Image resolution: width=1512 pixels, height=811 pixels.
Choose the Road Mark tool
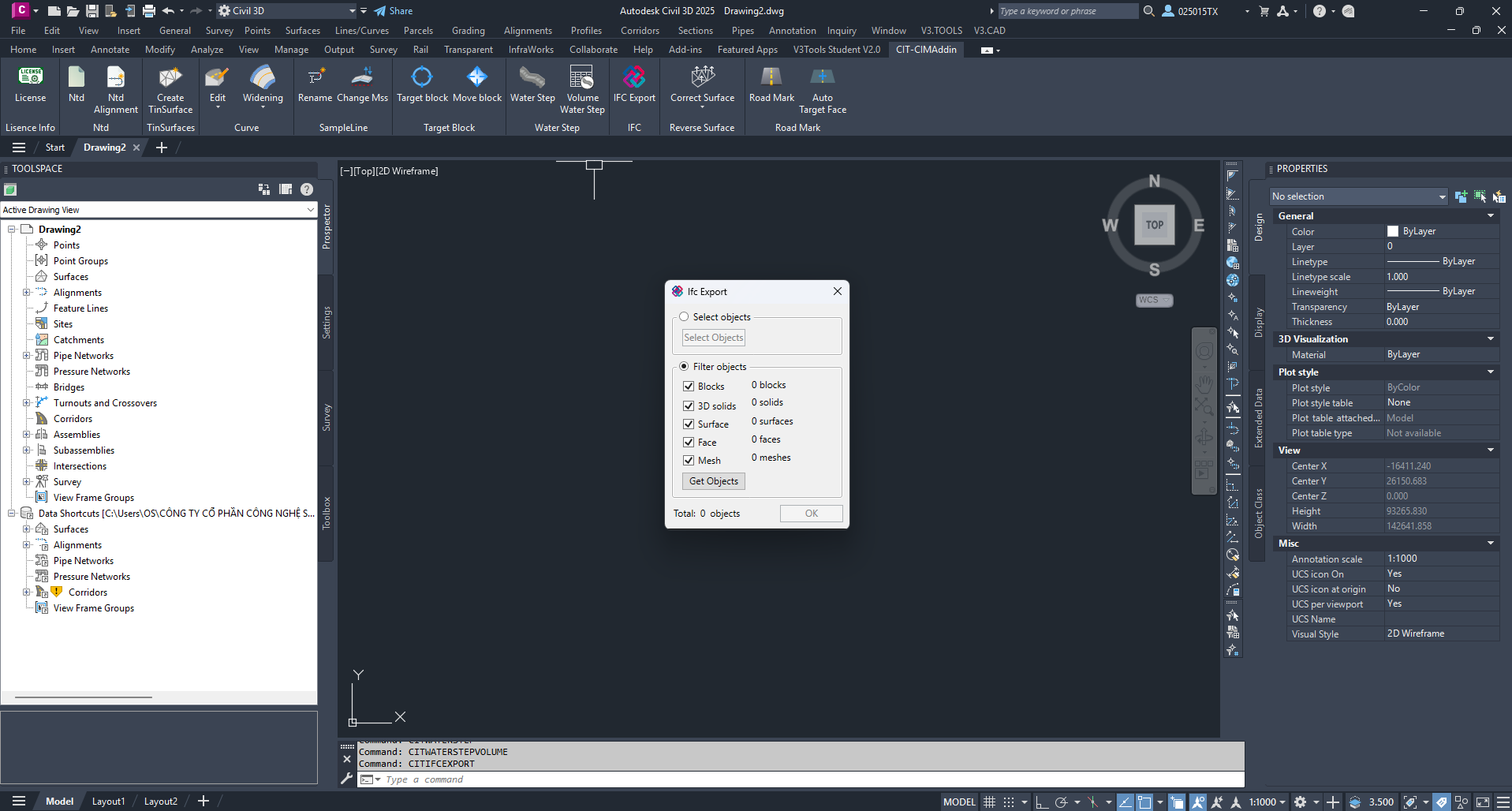click(x=771, y=85)
